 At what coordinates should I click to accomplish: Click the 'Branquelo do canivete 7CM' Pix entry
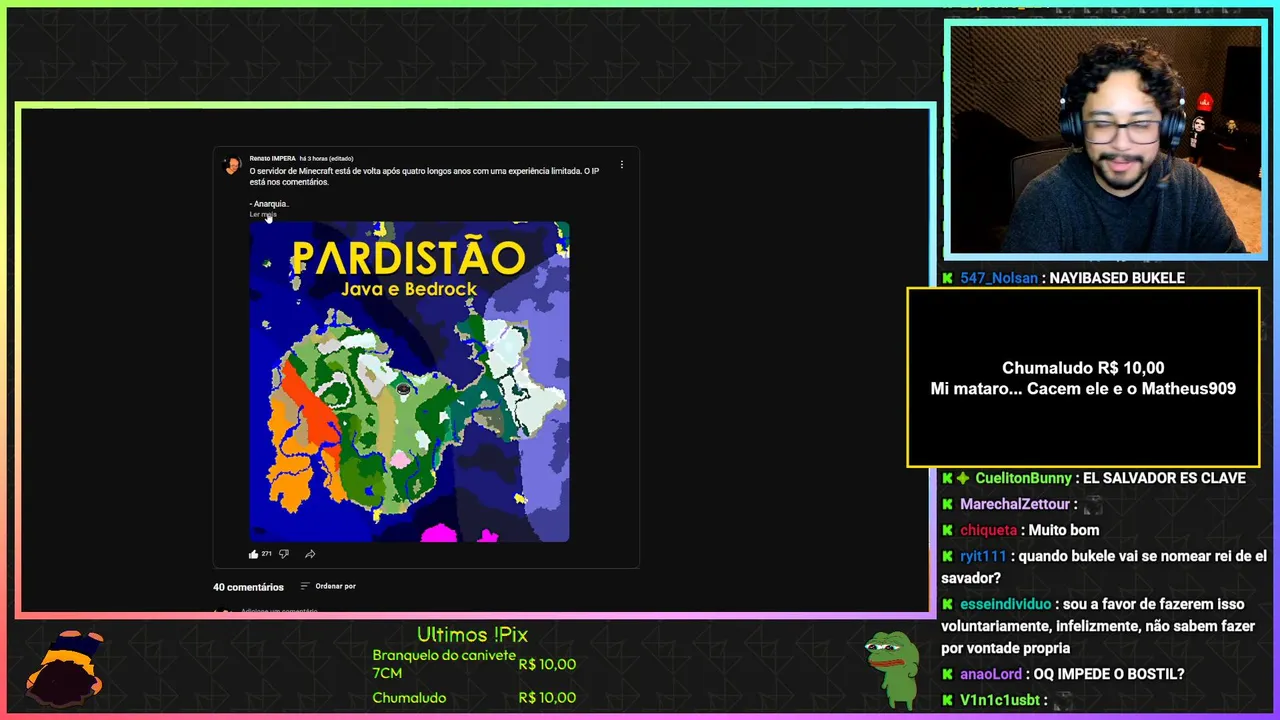coord(444,664)
